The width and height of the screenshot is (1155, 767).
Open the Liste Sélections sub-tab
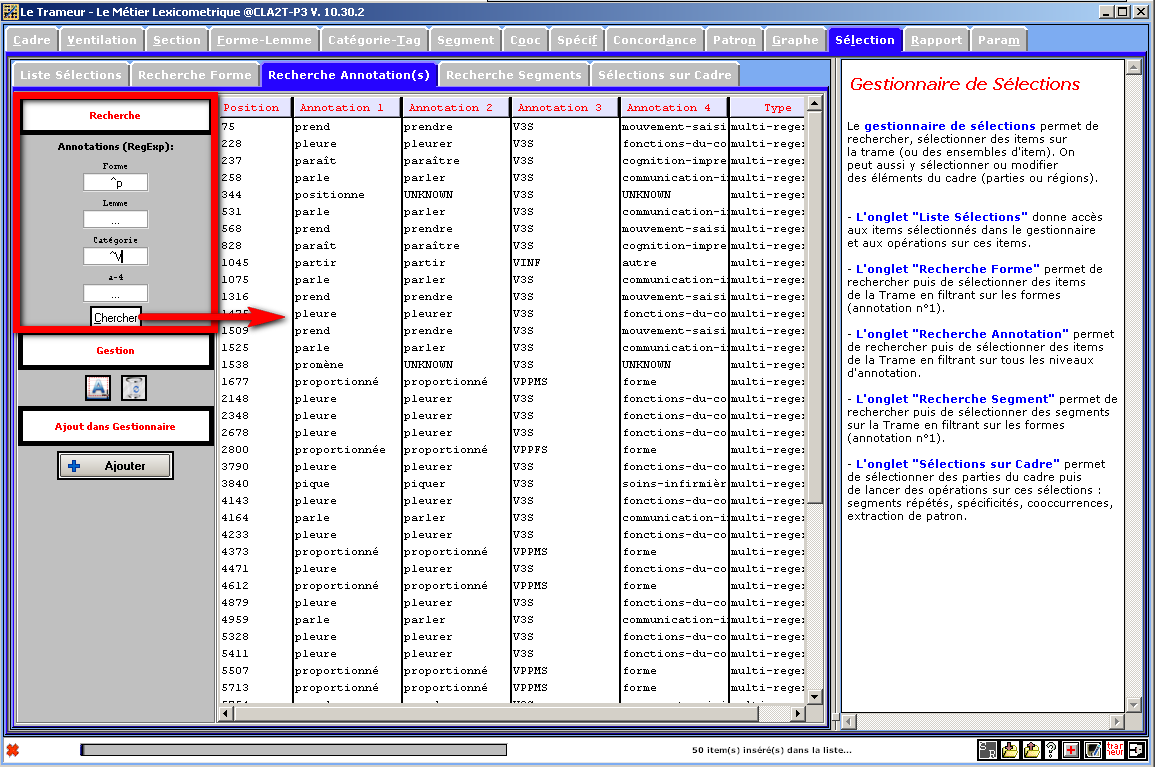click(71, 75)
